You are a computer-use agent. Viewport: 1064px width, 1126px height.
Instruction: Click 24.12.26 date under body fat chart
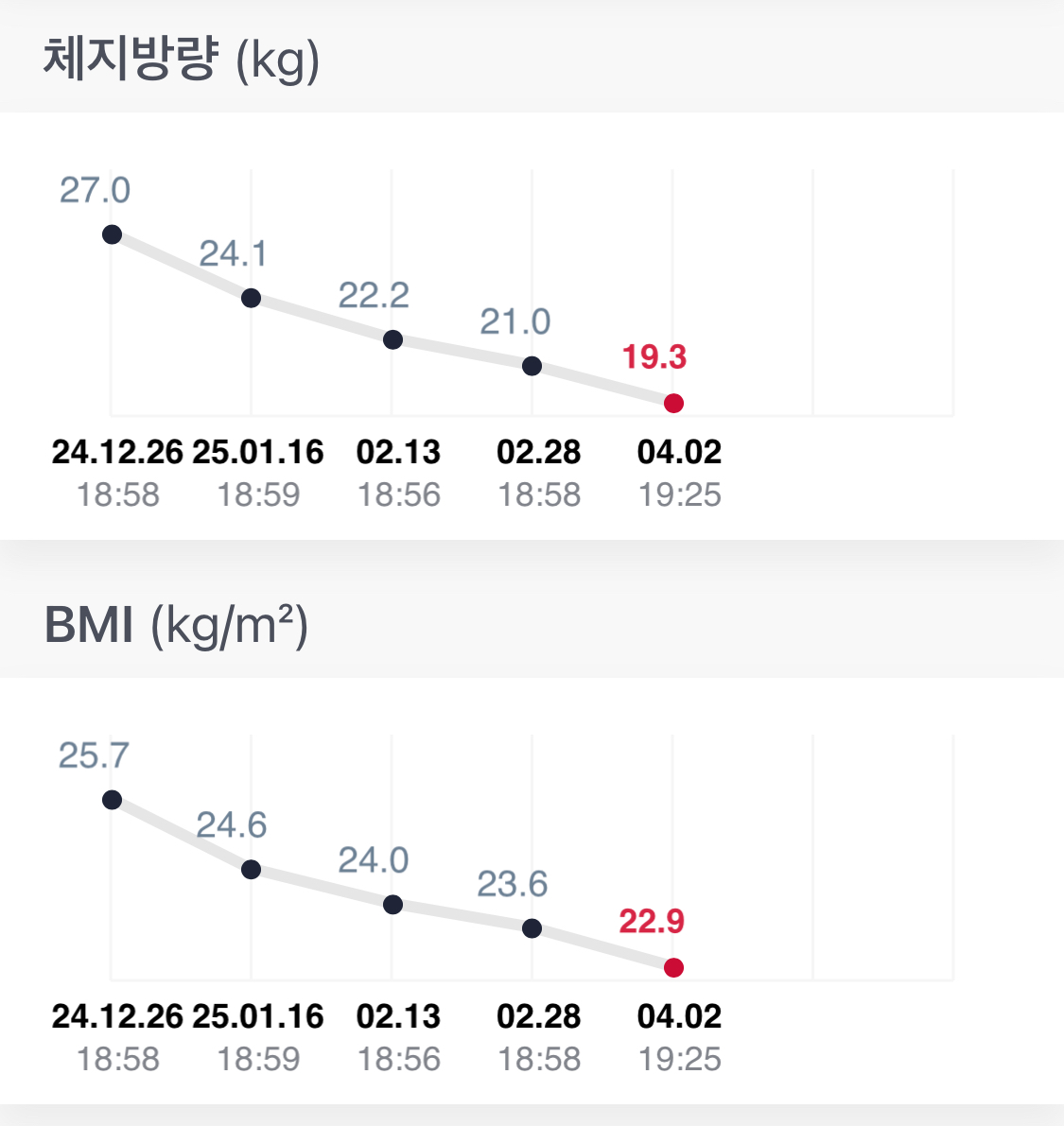117,452
